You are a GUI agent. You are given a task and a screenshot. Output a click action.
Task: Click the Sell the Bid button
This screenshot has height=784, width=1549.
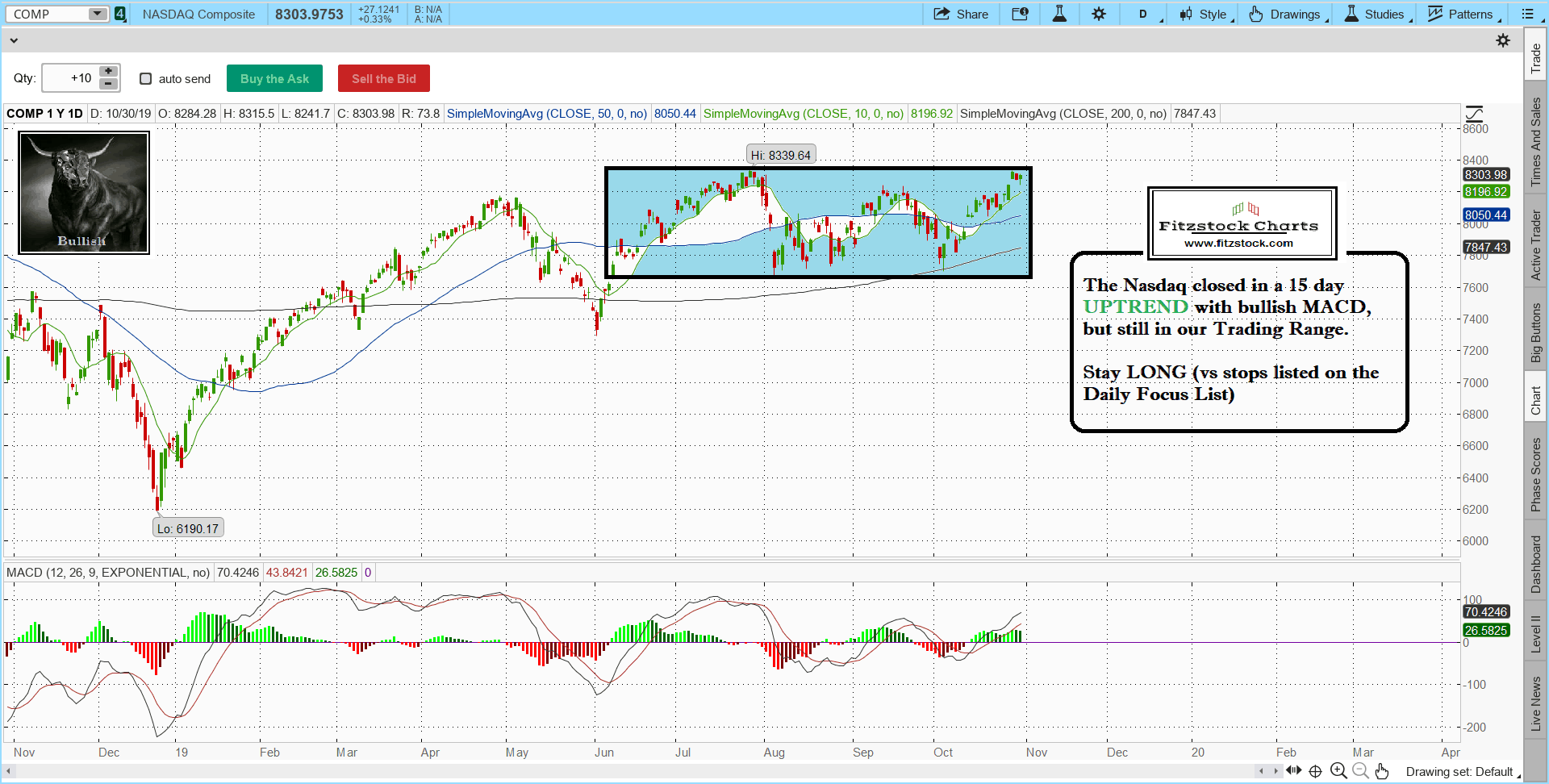tap(383, 78)
